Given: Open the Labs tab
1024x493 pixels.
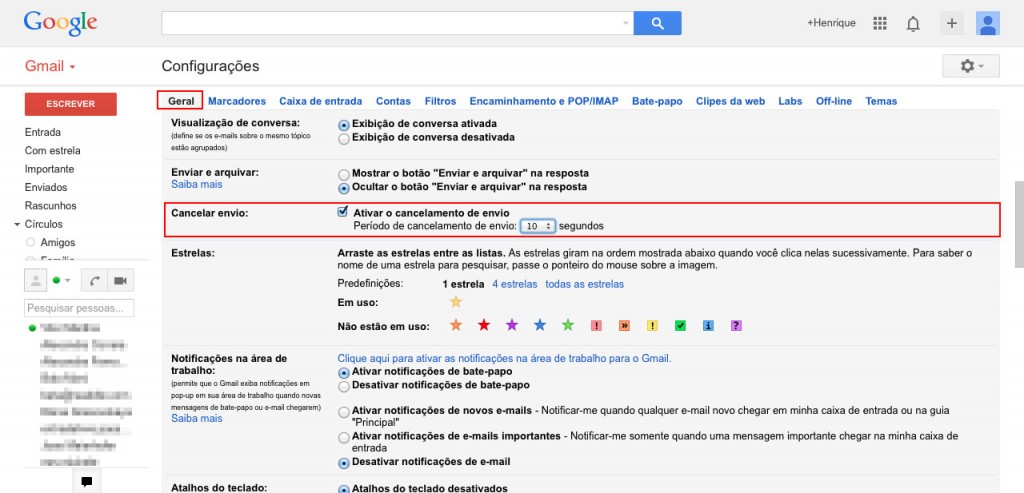Looking at the screenshot, I should coord(790,101).
